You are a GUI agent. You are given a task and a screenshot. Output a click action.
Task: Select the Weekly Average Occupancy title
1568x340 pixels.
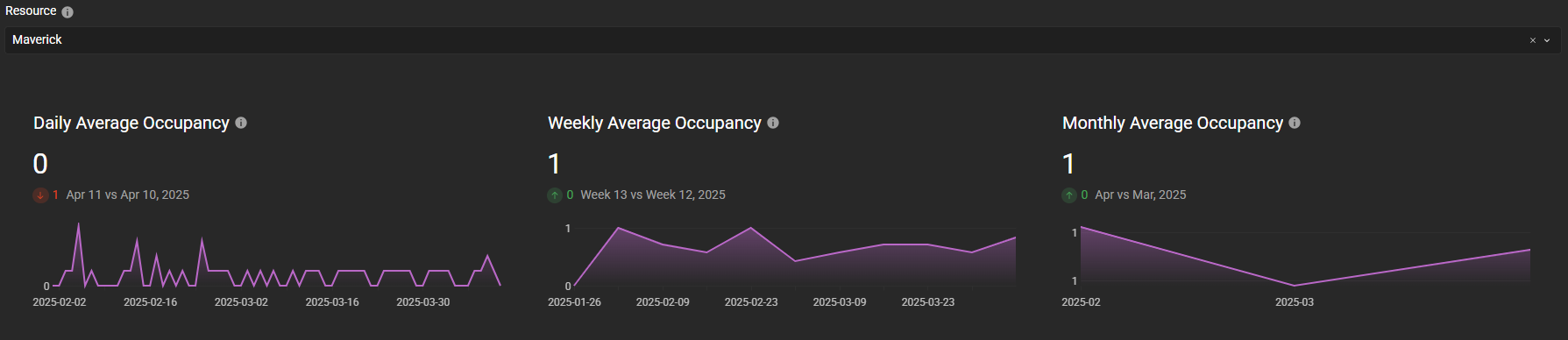655,123
